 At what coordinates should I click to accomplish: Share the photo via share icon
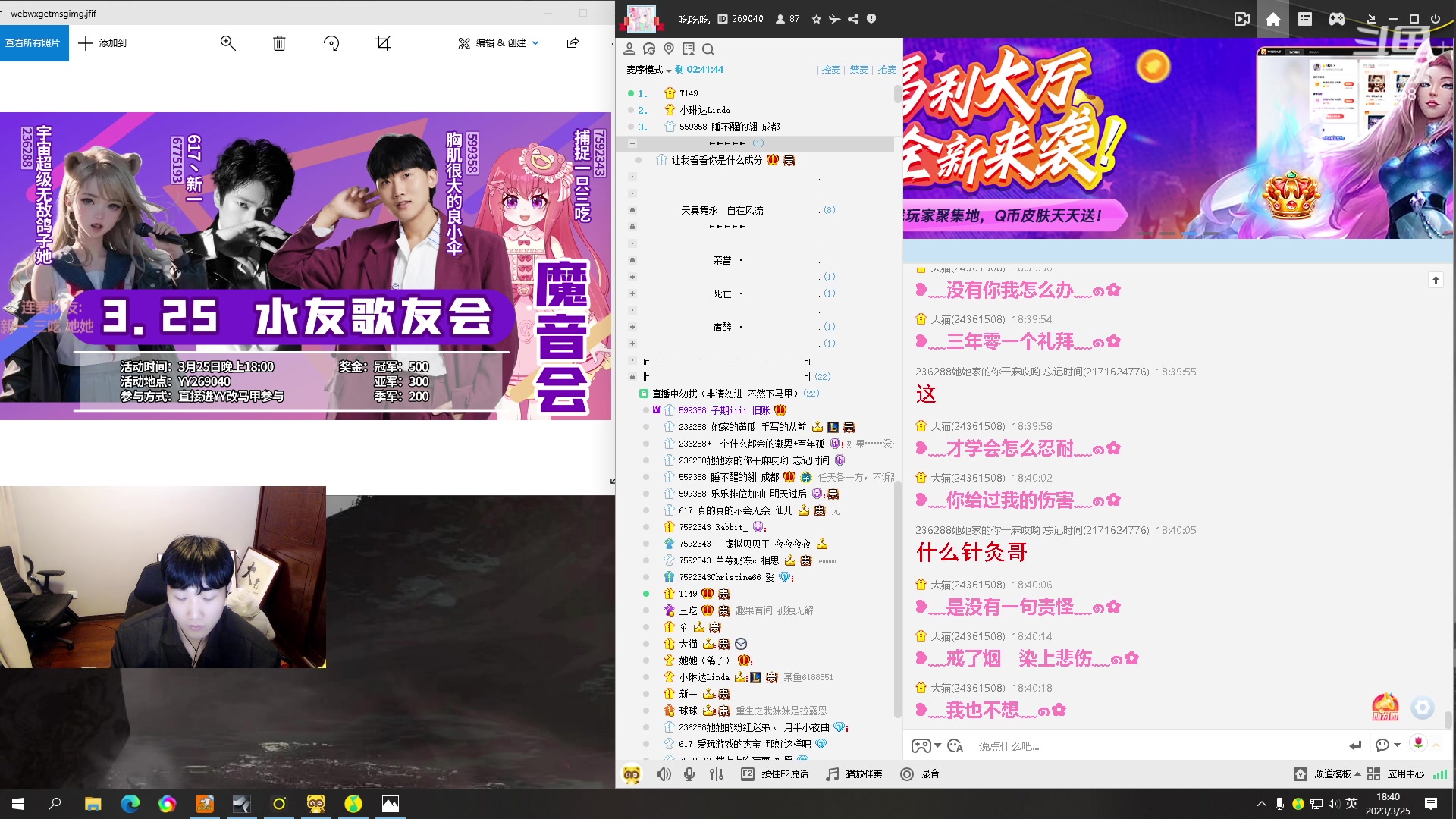tap(573, 43)
